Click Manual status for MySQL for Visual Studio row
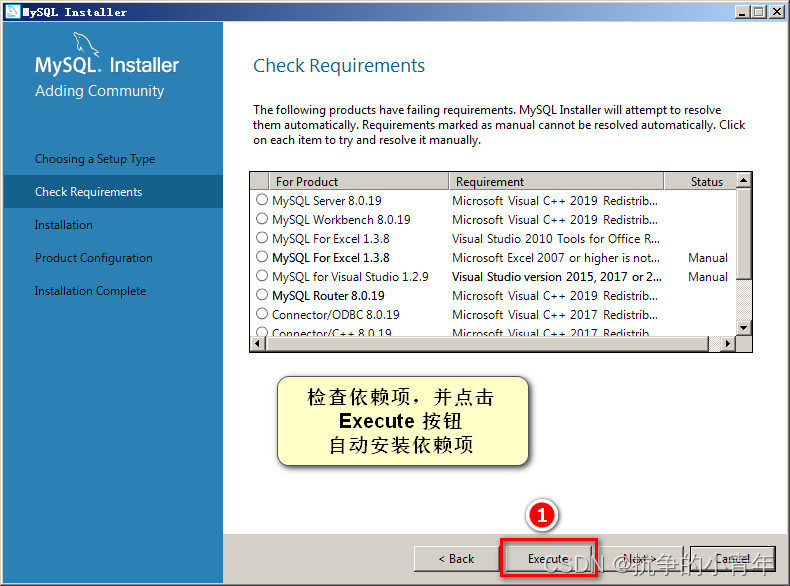This screenshot has height=586, width=790. click(x=708, y=277)
